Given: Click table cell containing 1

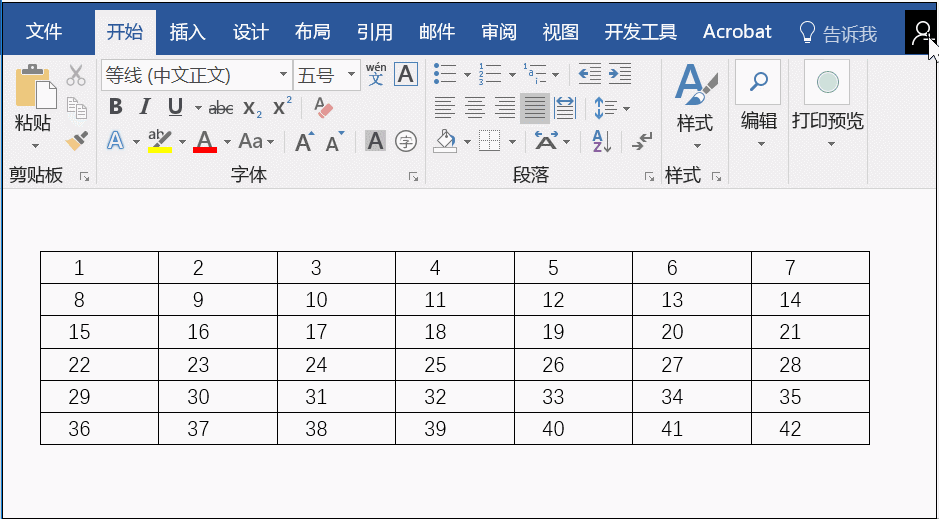Looking at the screenshot, I should pos(99,268).
